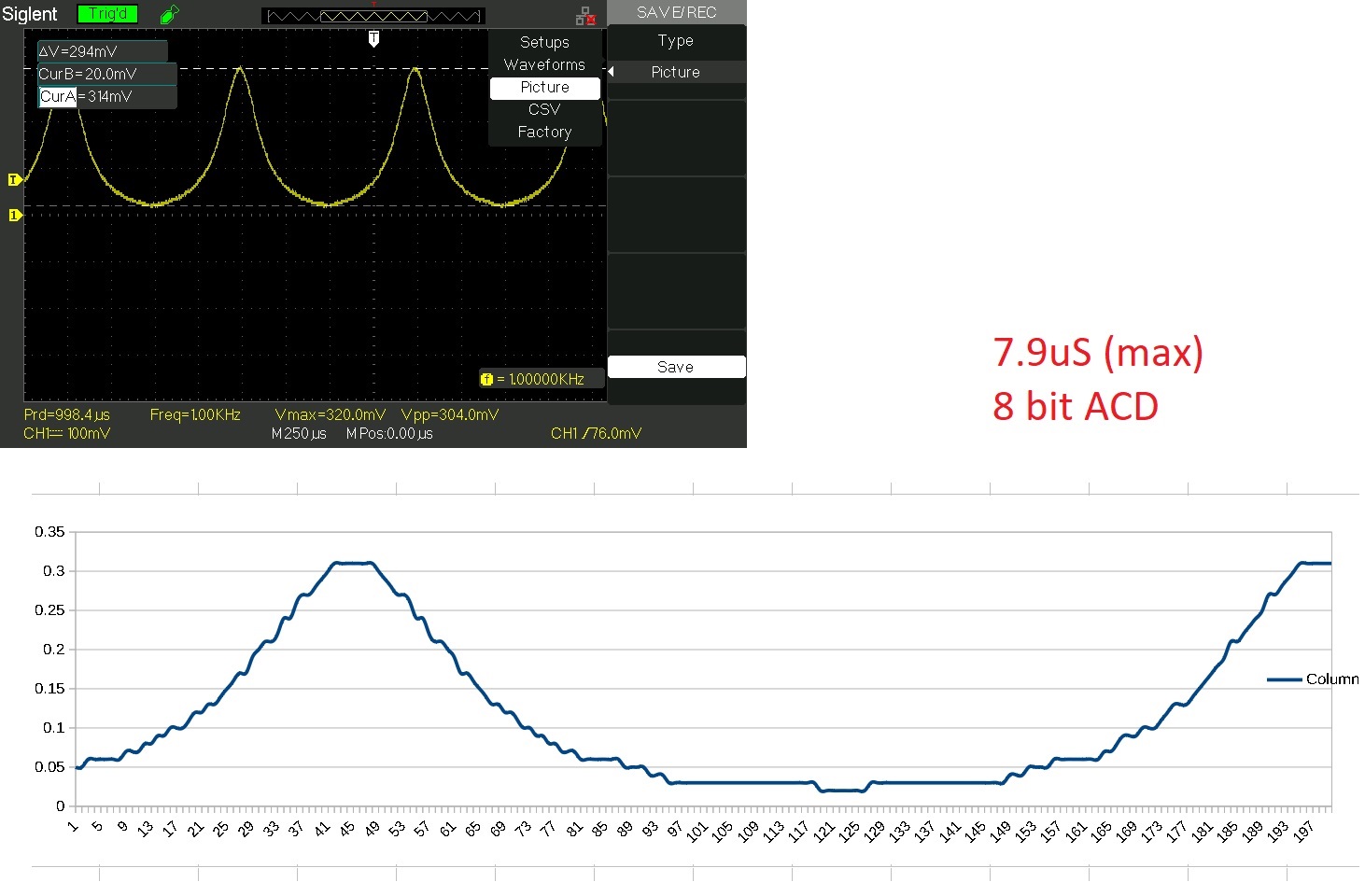Click the red 8 bit ACD annotation
Image resolution: width=1365 pixels, height=896 pixels.
coord(1076,407)
